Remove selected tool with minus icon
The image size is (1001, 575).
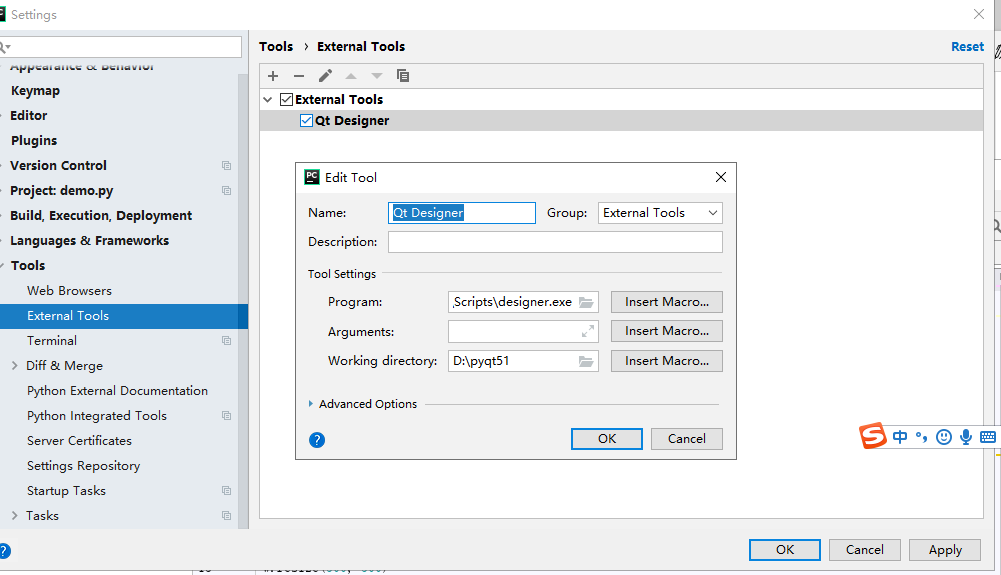[x=299, y=76]
